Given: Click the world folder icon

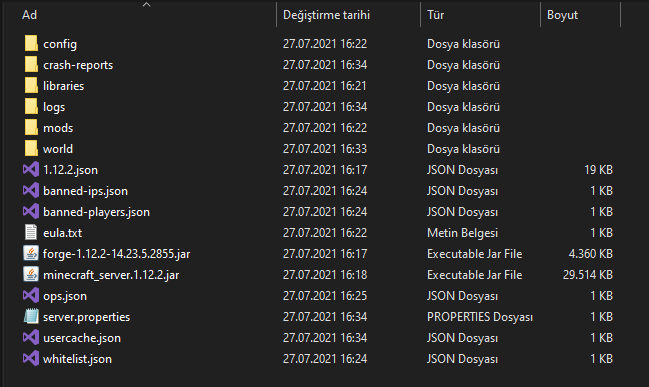Looking at the screenshot, I should pyautogui.click(x=31, y=149).
